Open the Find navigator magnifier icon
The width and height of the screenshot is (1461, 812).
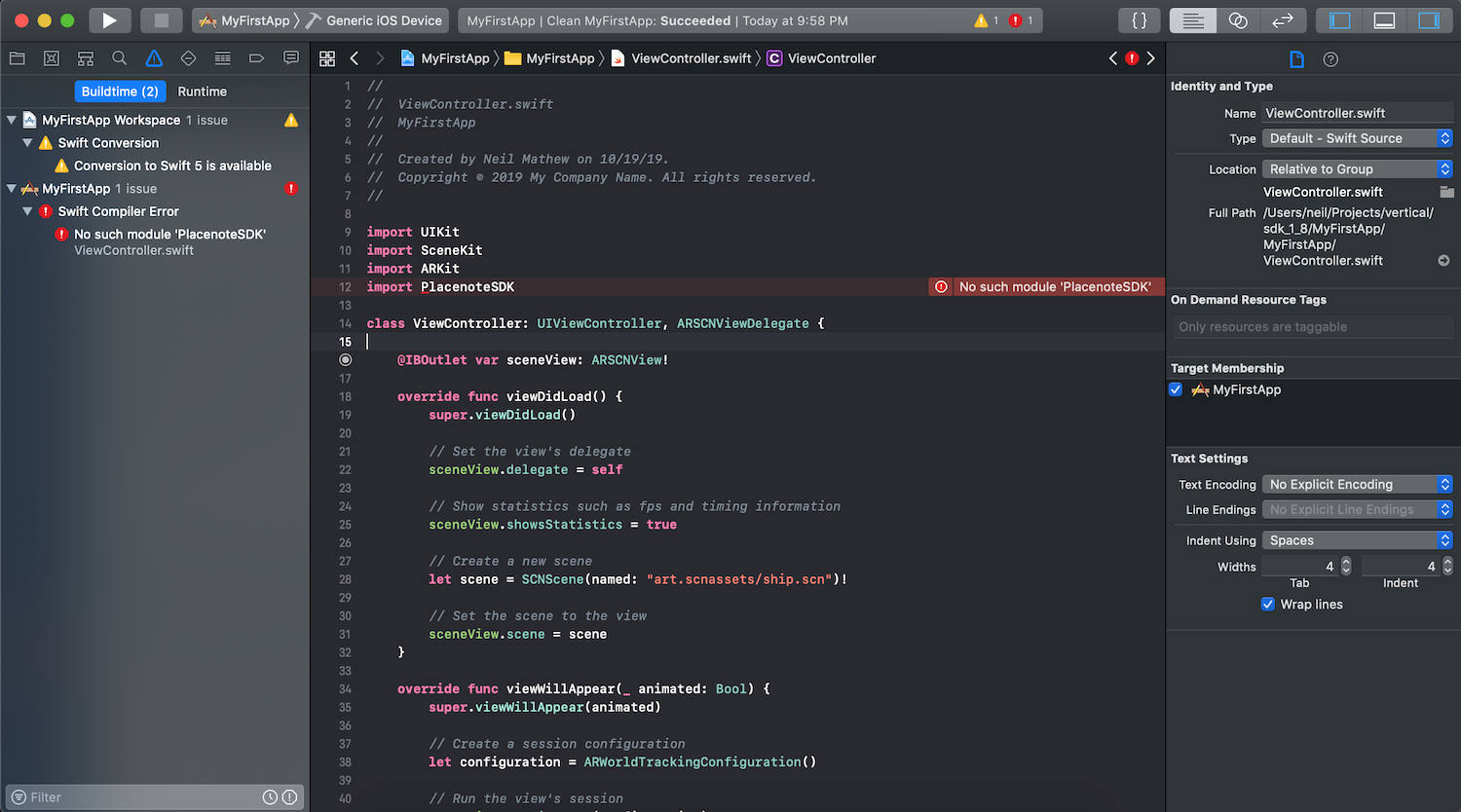coord(120,58)
